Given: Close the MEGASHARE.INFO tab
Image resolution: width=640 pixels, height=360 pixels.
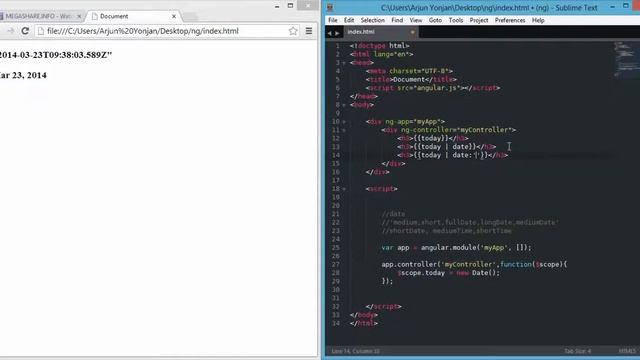Looking at the screenshot, I should coord(79,16).
